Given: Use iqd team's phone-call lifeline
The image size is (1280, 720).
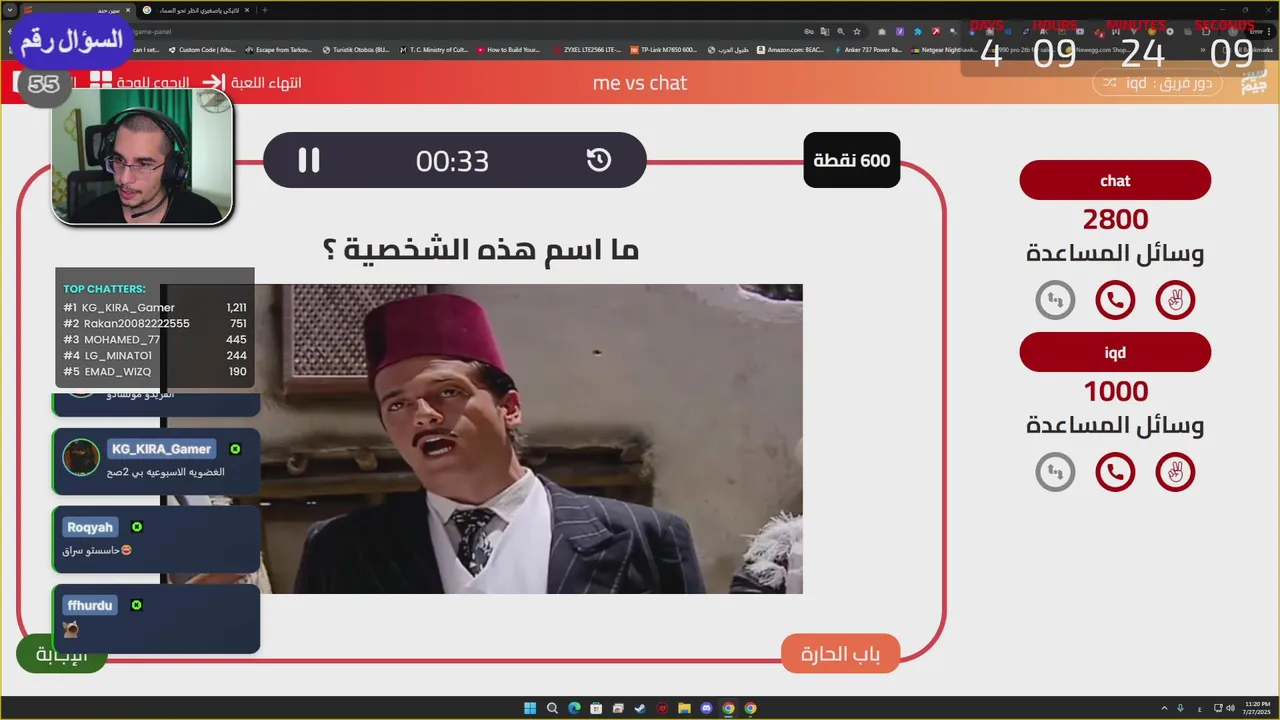Looking at the screenshot, I should 1115,472.
